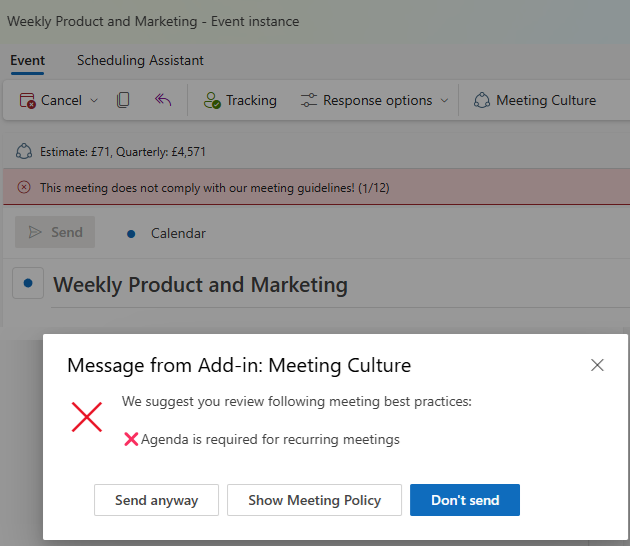
Task: Click the dialog title Message from Add-in
Action: click(x=239, y=365)
